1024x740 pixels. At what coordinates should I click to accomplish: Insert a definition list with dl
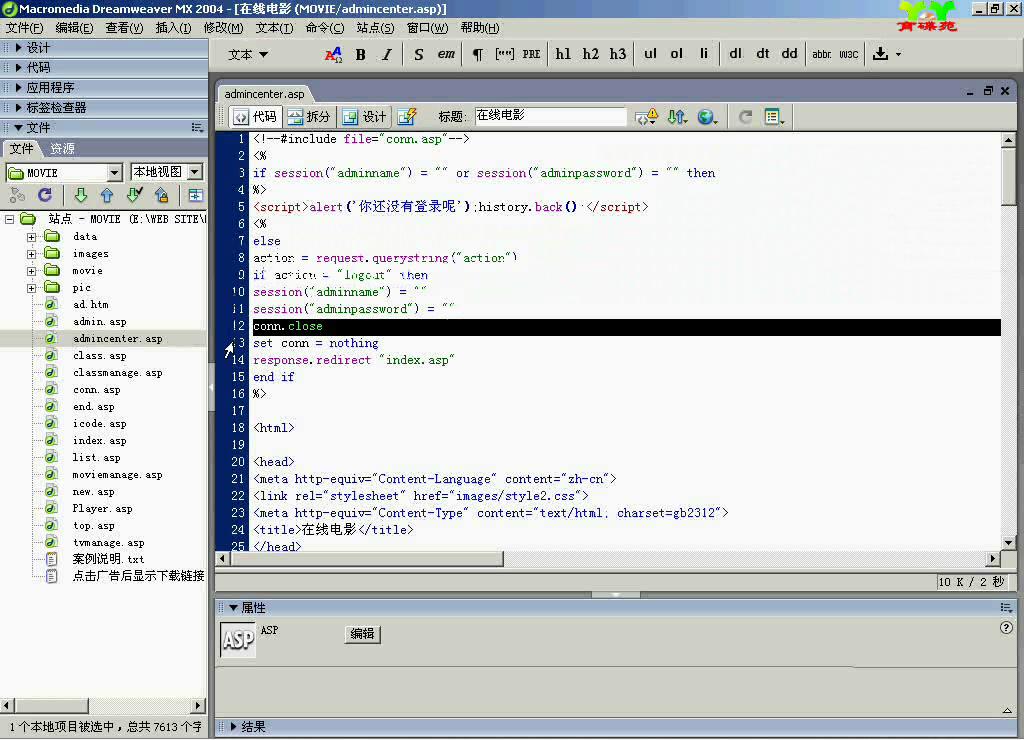735,54
